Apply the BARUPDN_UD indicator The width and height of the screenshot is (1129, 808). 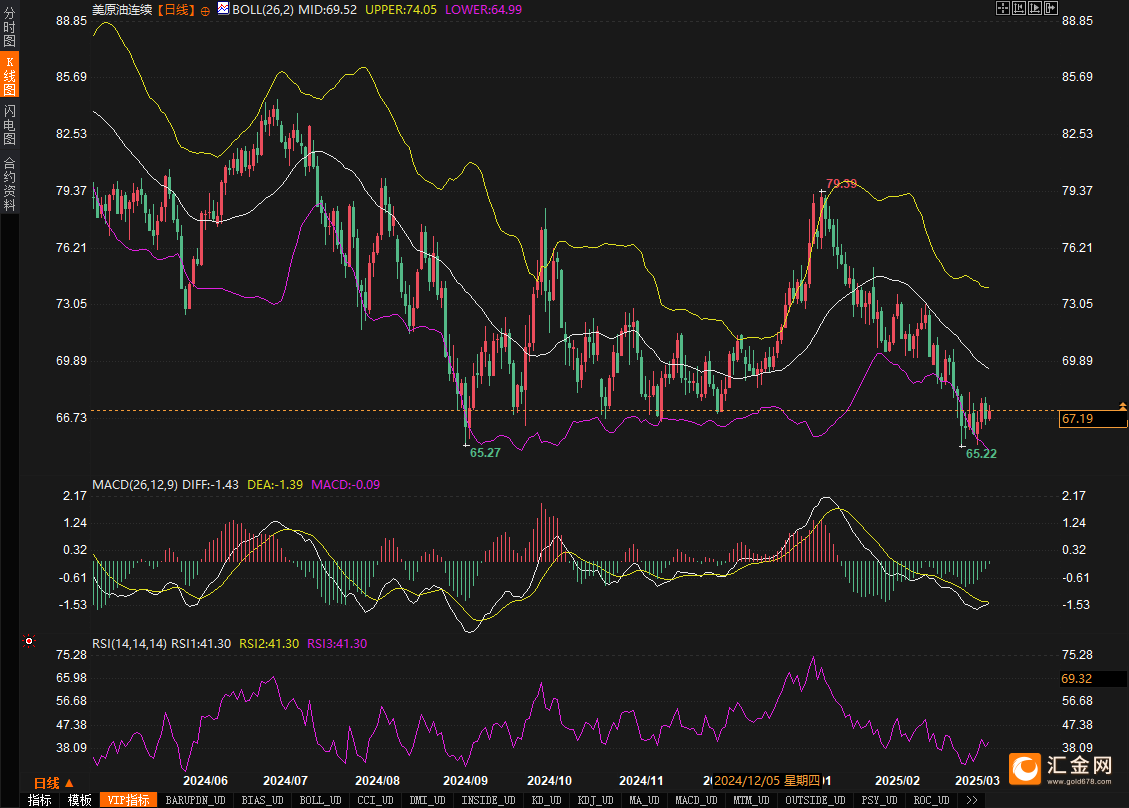tap(195, 800)
